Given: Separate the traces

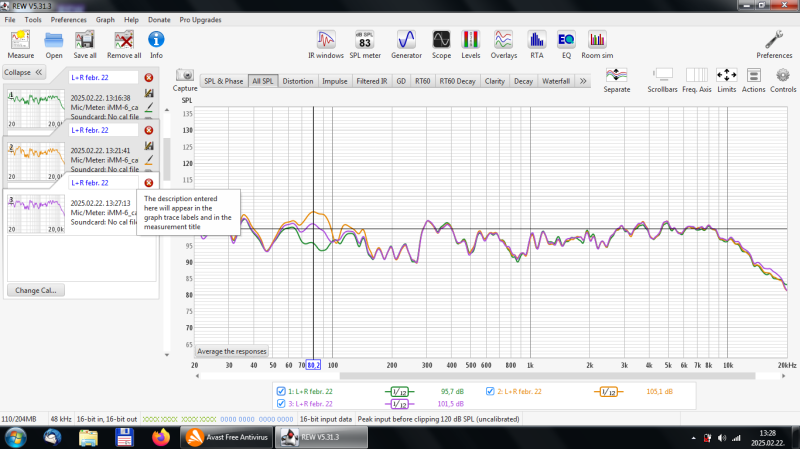Looking at the screenshot, I should point(616,80).
